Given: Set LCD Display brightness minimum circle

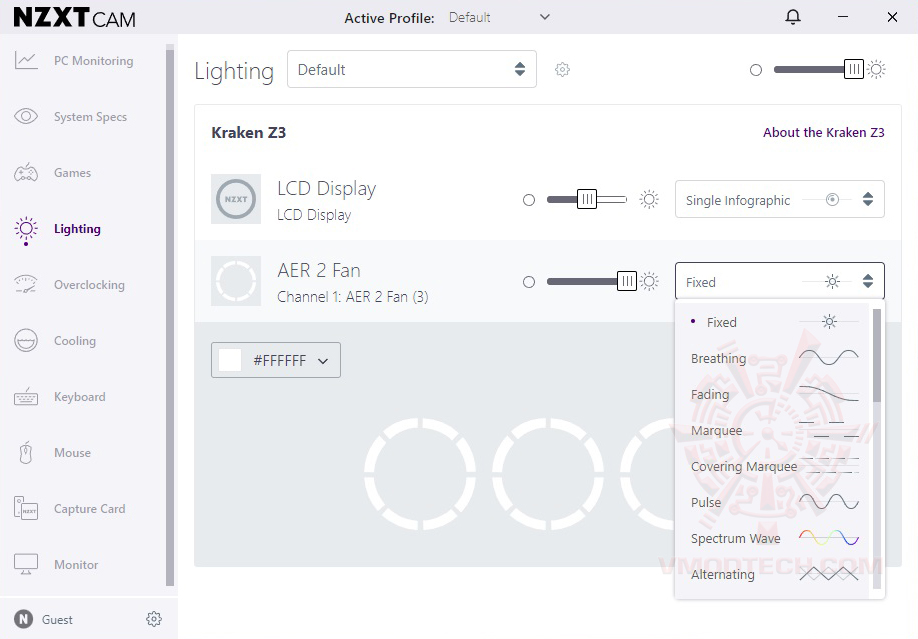Looking at the screenshot, I should click(529, 200).
